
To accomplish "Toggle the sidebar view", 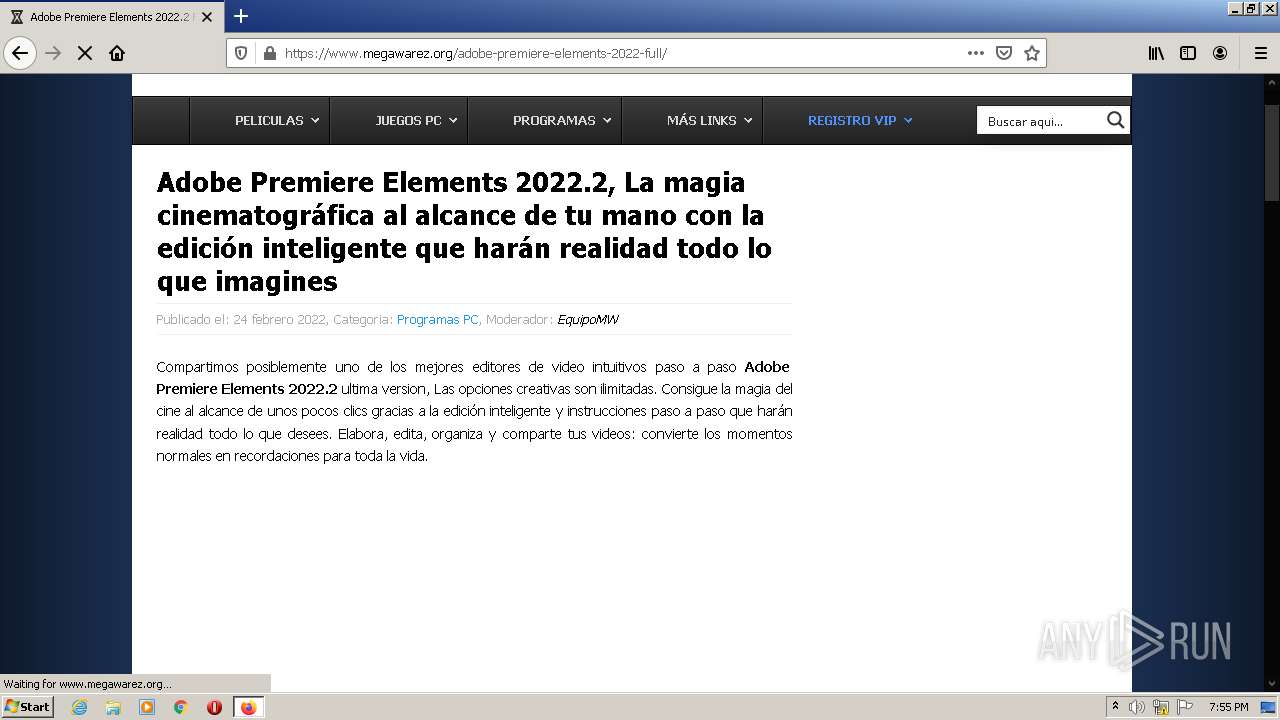I will 1188,53.
